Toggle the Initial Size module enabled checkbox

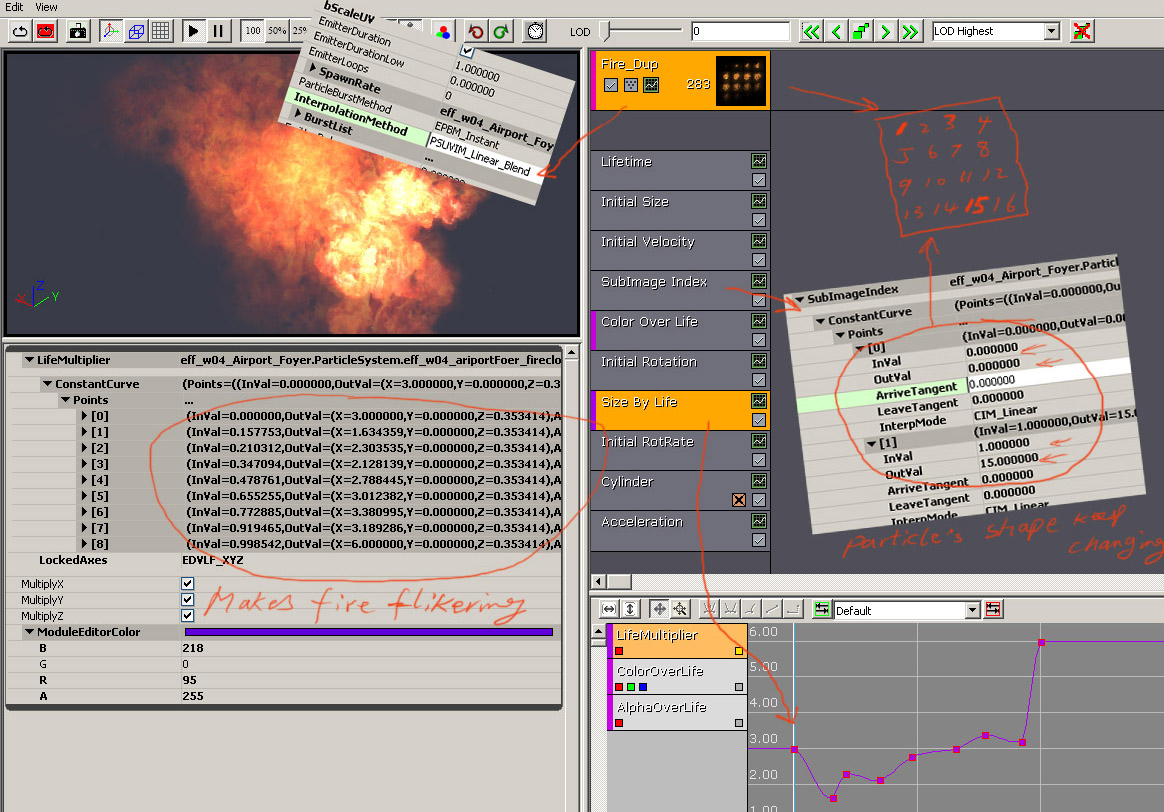(x=759, y=220)
